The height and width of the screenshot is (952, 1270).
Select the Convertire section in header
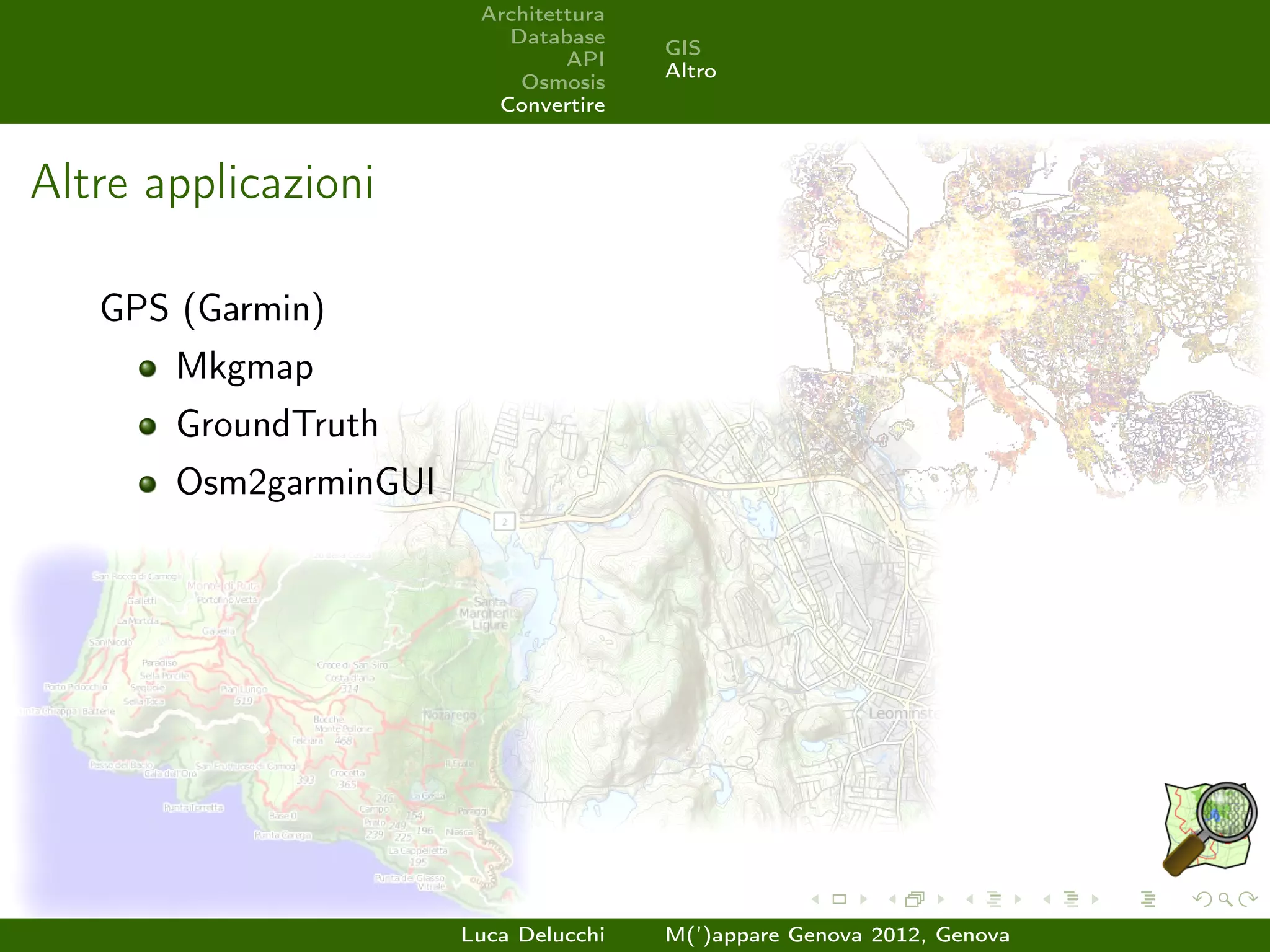click(x=553, y=105)
